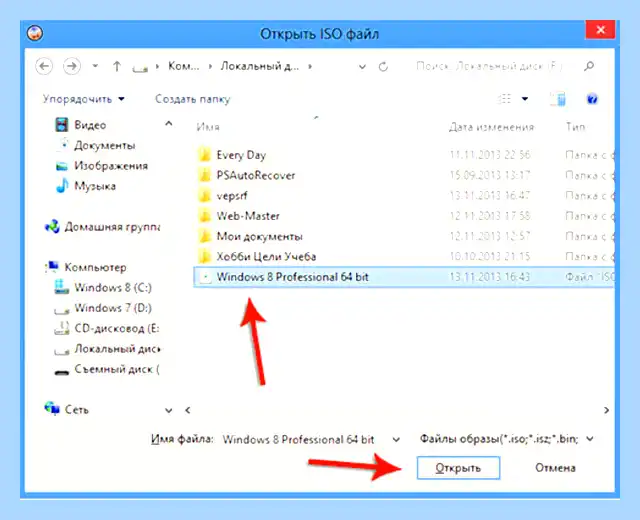Expand the address bar history dropdown
This screenshot has height=520, width=640.
(x=362, y=67)
